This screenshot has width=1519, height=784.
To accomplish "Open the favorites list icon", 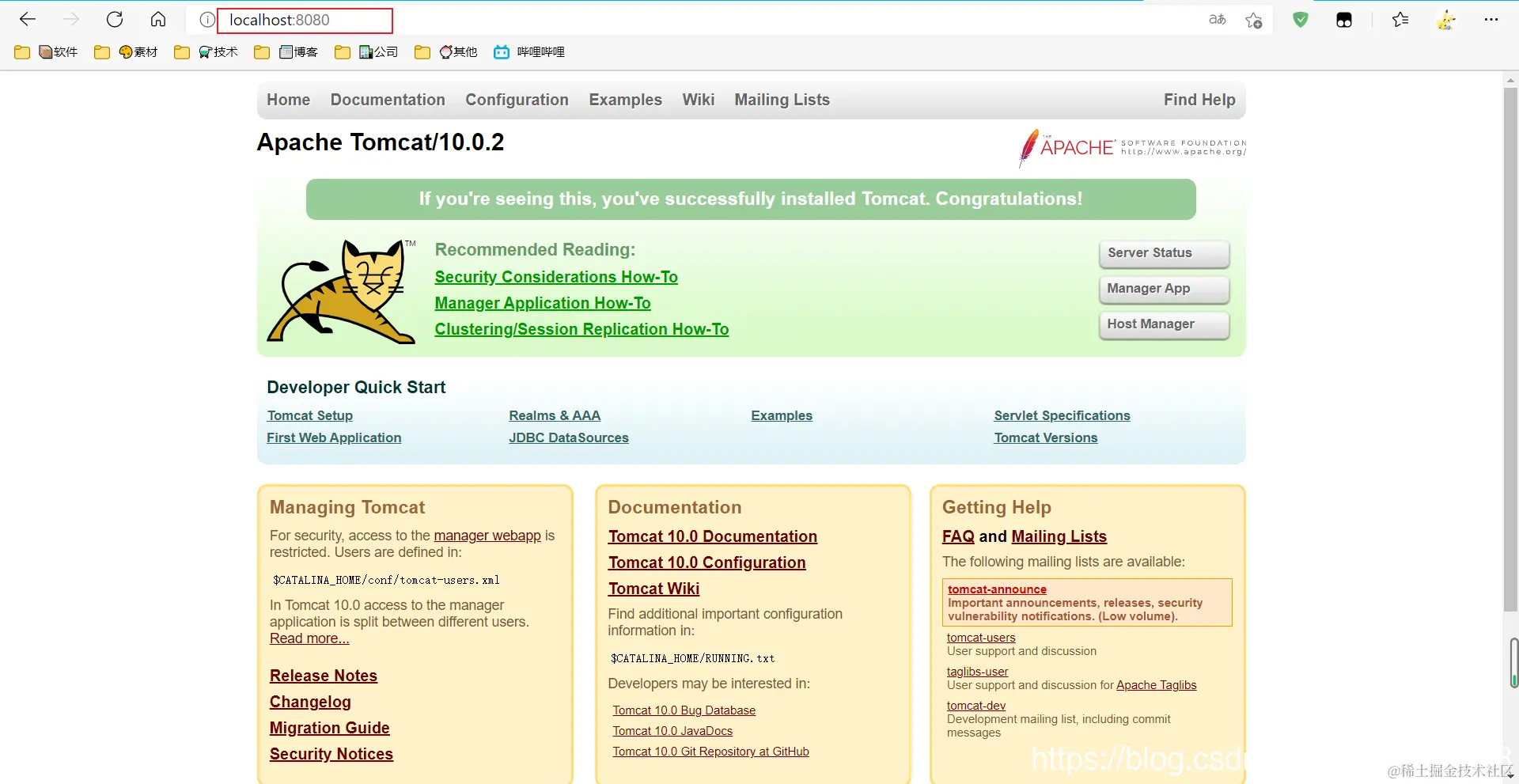I will (1400, 20).
